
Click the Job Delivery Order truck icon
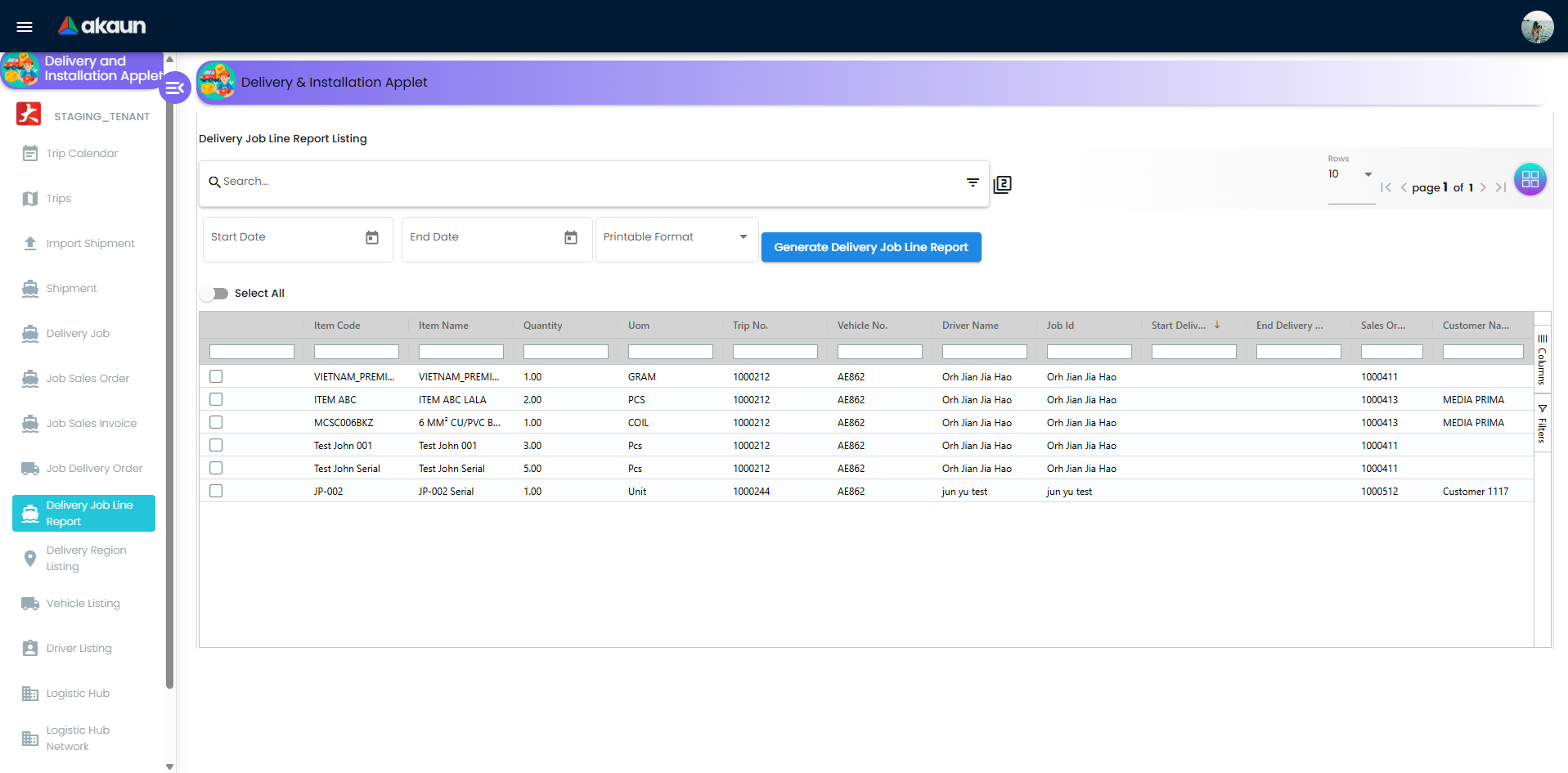30,468
